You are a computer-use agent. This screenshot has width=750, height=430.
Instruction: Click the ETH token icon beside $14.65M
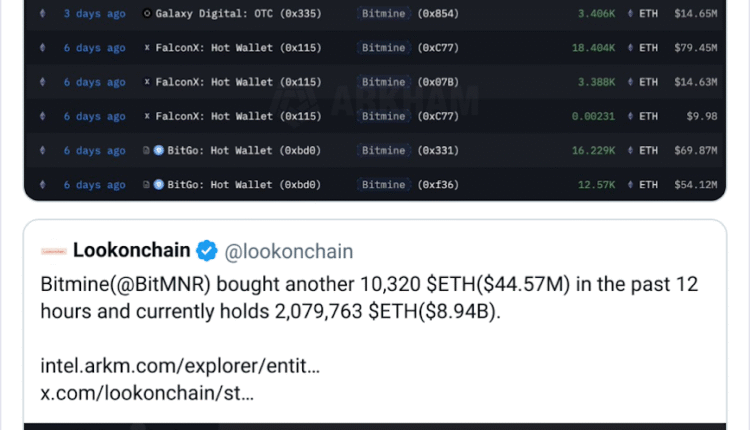(628, 14)
